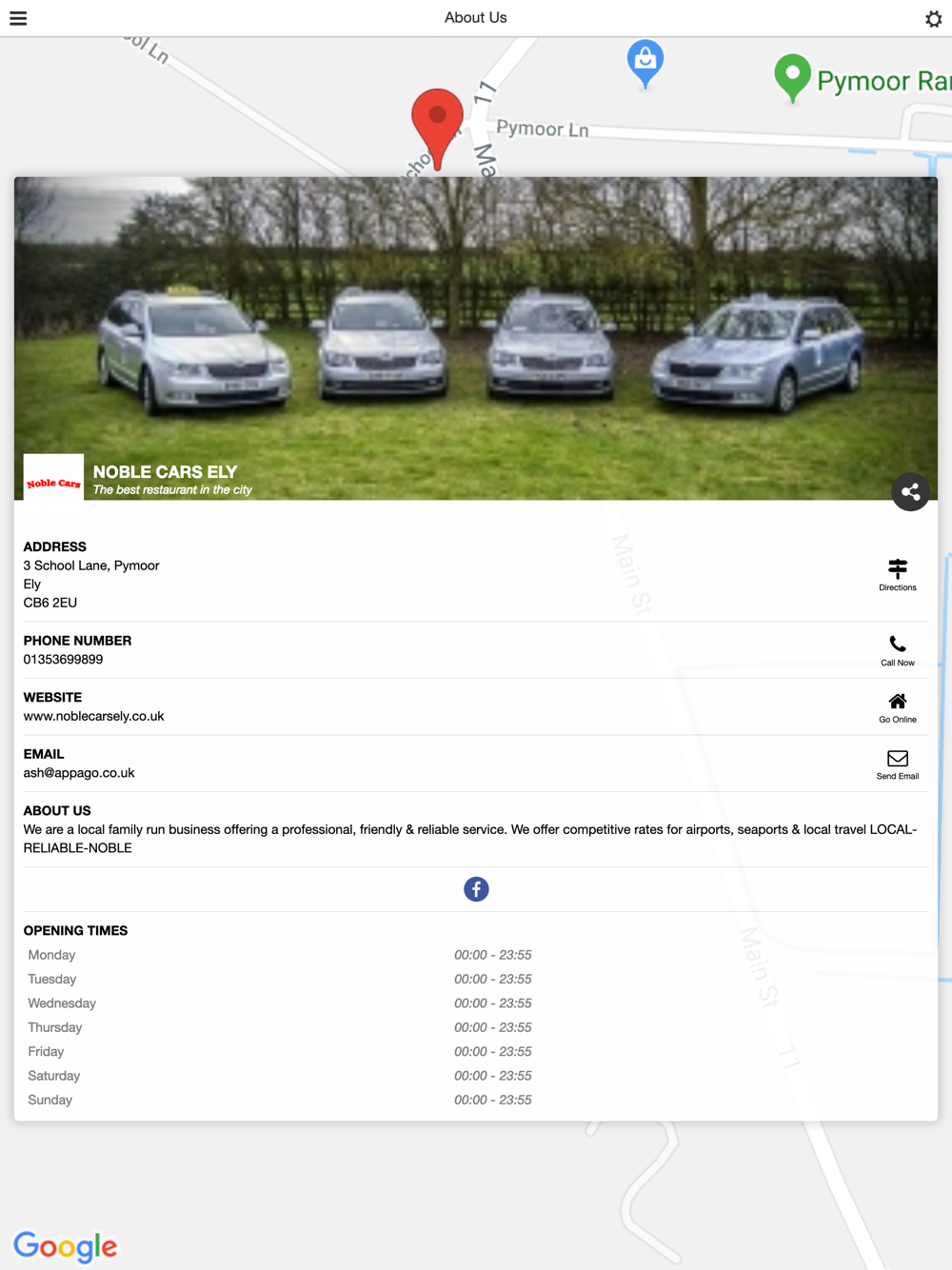This screenshot has width=952, height=1270.
Task: Click the green Pymoor map marker
Action: click(792, 78)
